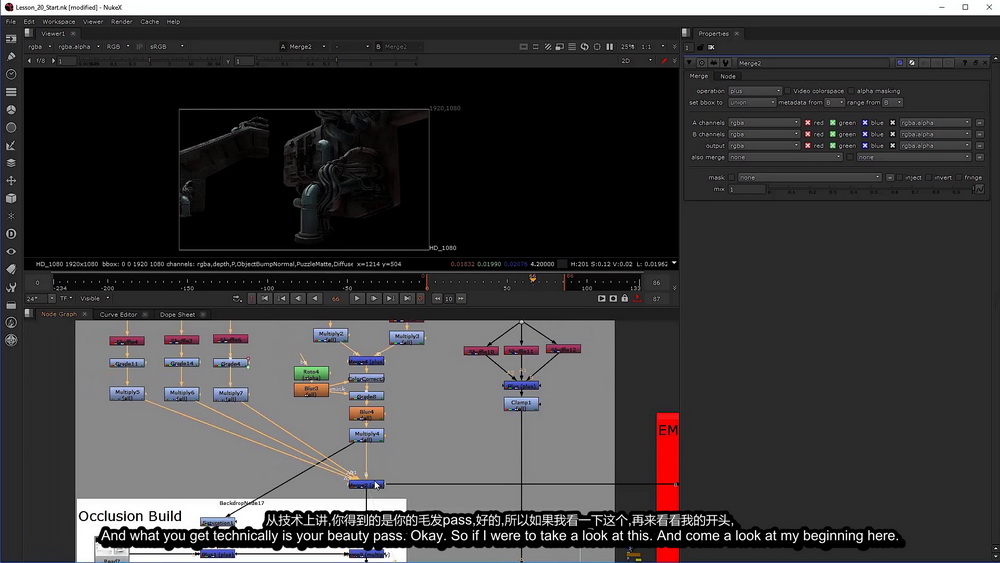
Task: Open the Draw nodes pen icon
Action: pos(11,57)
